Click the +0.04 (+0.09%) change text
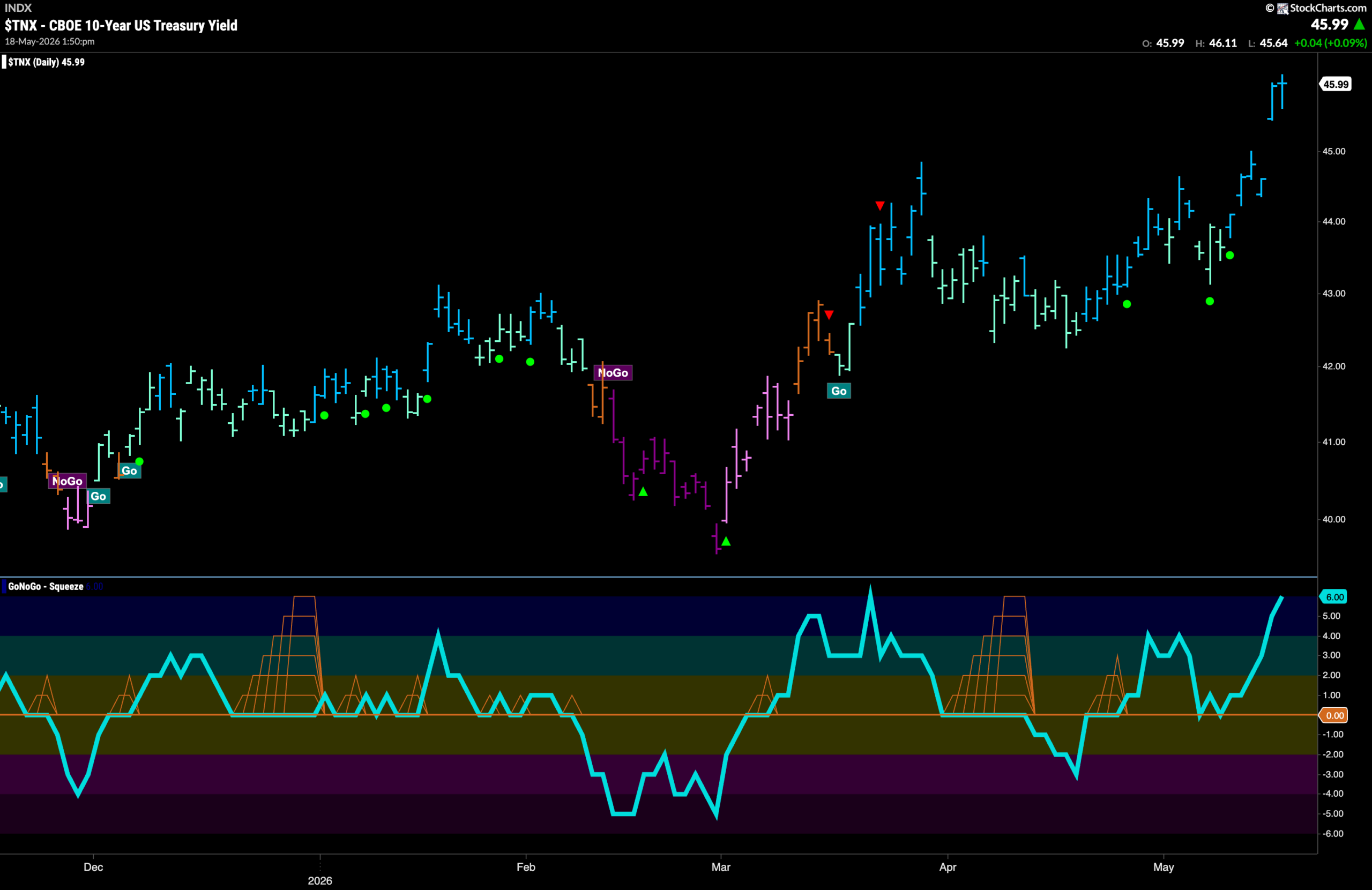 1331,43
